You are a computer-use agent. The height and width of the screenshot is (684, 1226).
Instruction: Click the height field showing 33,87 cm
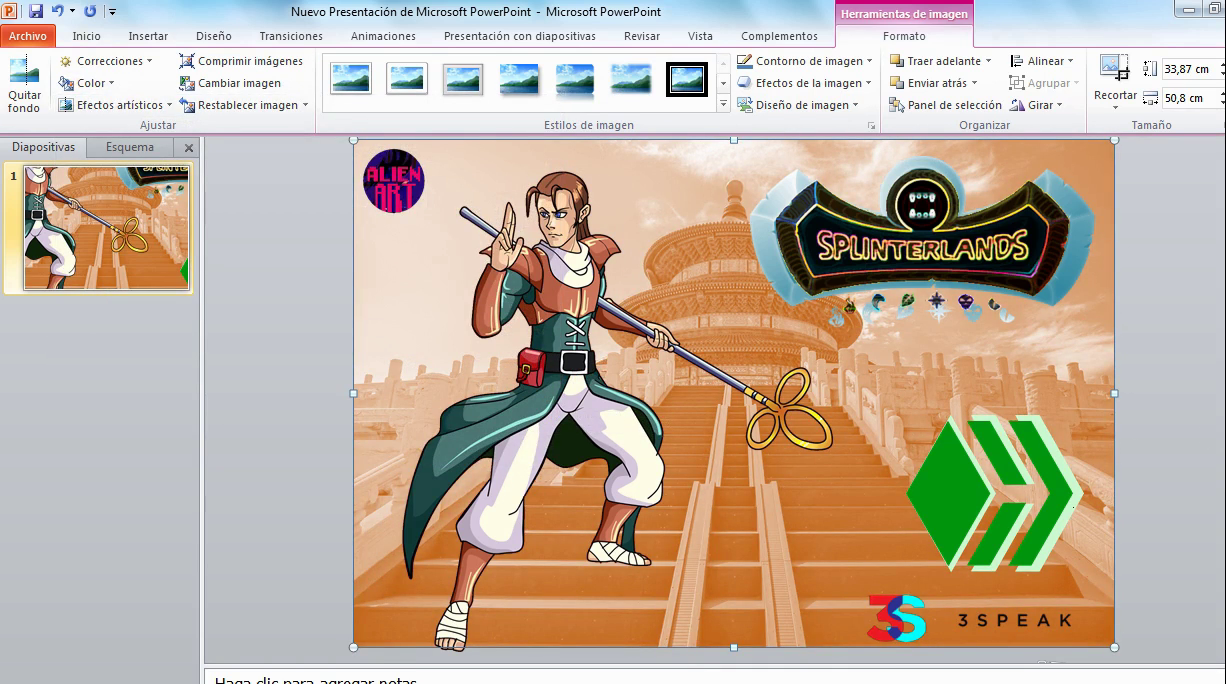[1188, 69]
